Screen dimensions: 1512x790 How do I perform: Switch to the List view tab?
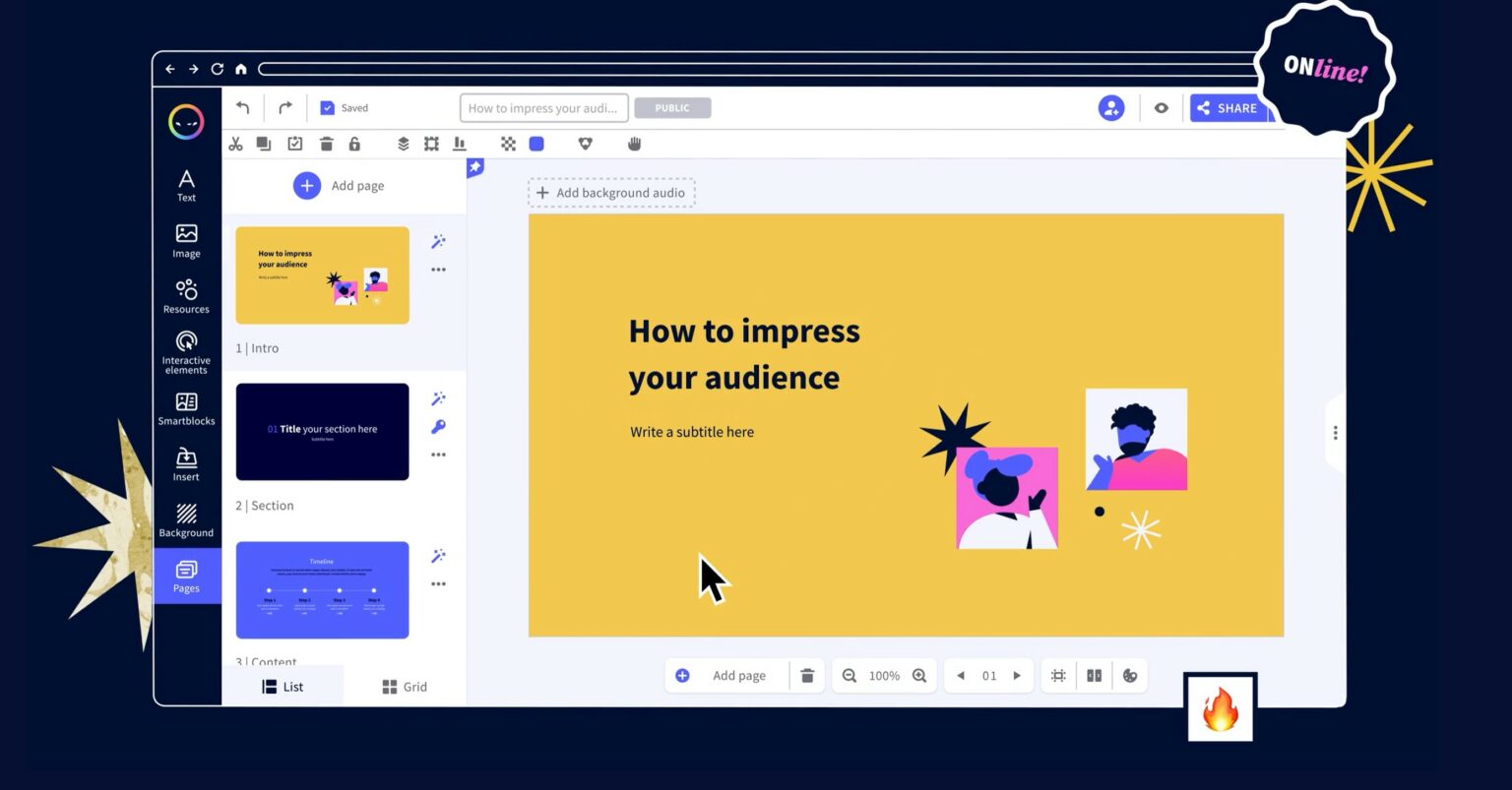tap(285, 686)
